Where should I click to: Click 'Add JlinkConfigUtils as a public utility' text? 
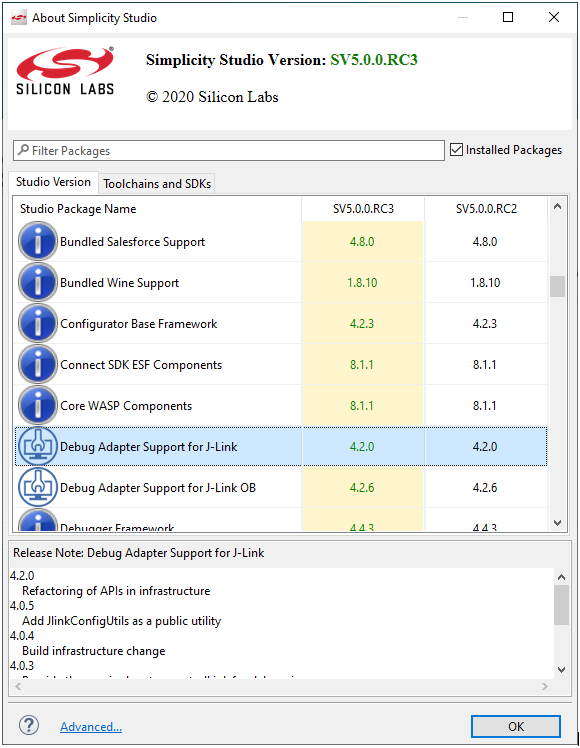tap(122, 621)
